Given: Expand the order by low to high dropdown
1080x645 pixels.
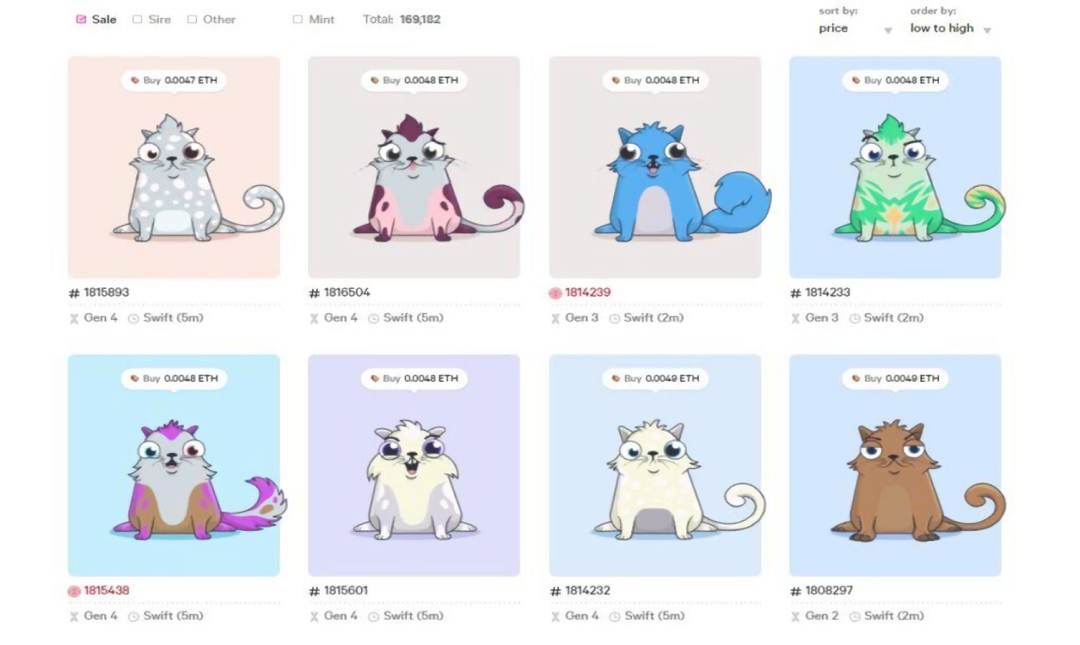Looking at the screenshot, I should point(951,29).
